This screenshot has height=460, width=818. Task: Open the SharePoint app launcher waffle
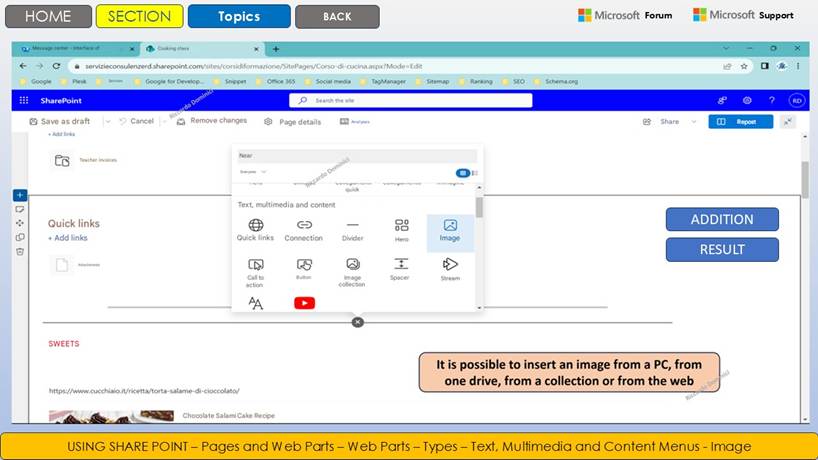coord(24,101)
